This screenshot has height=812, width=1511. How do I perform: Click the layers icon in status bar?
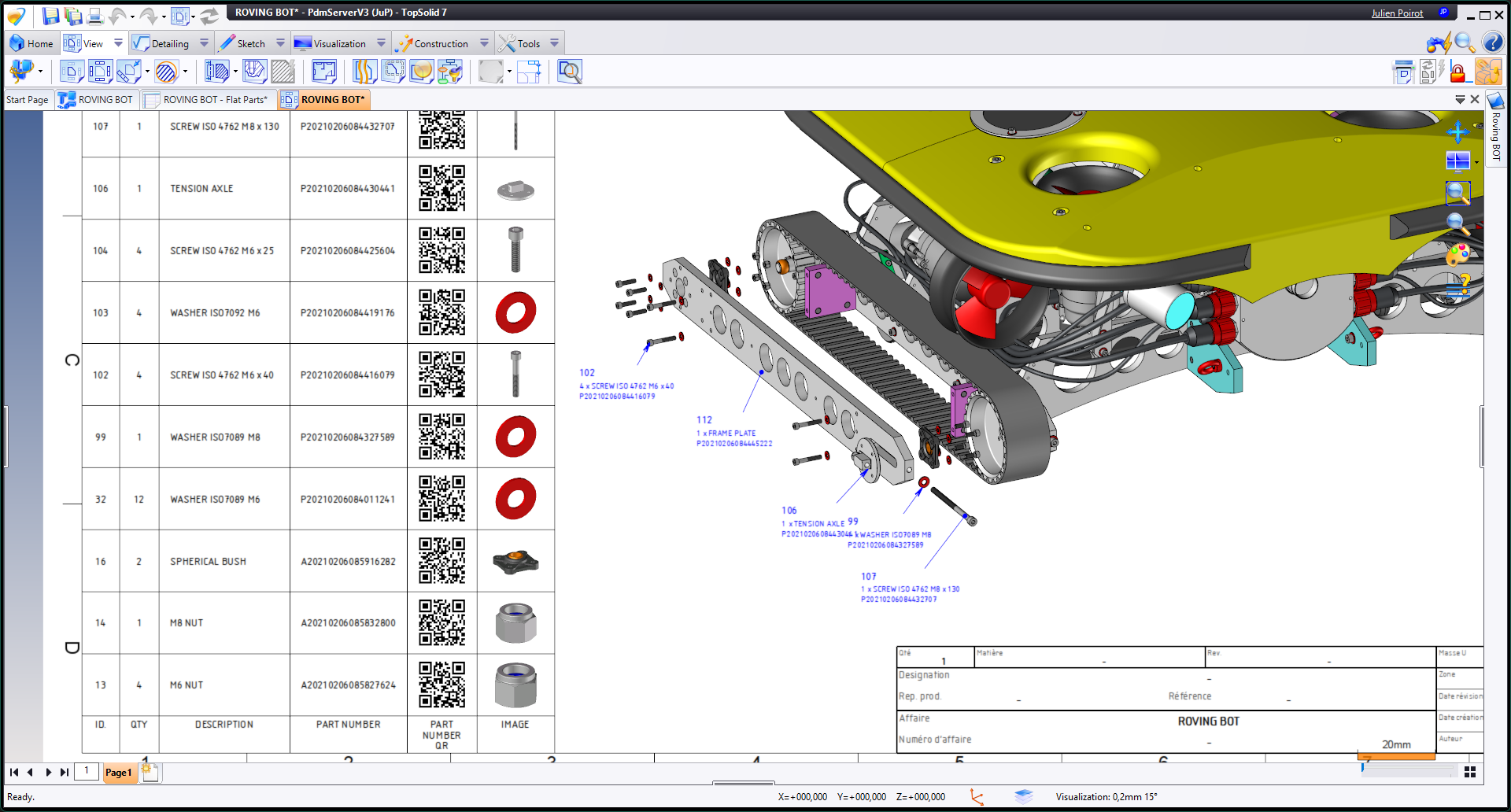pyautogui.click(x=1023, y=796)
